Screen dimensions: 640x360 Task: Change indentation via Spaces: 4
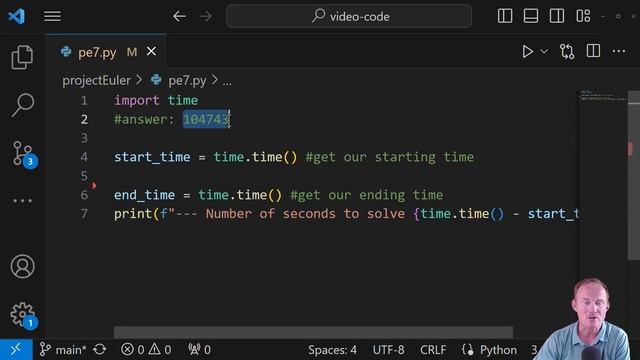click(x=332, y=350)
